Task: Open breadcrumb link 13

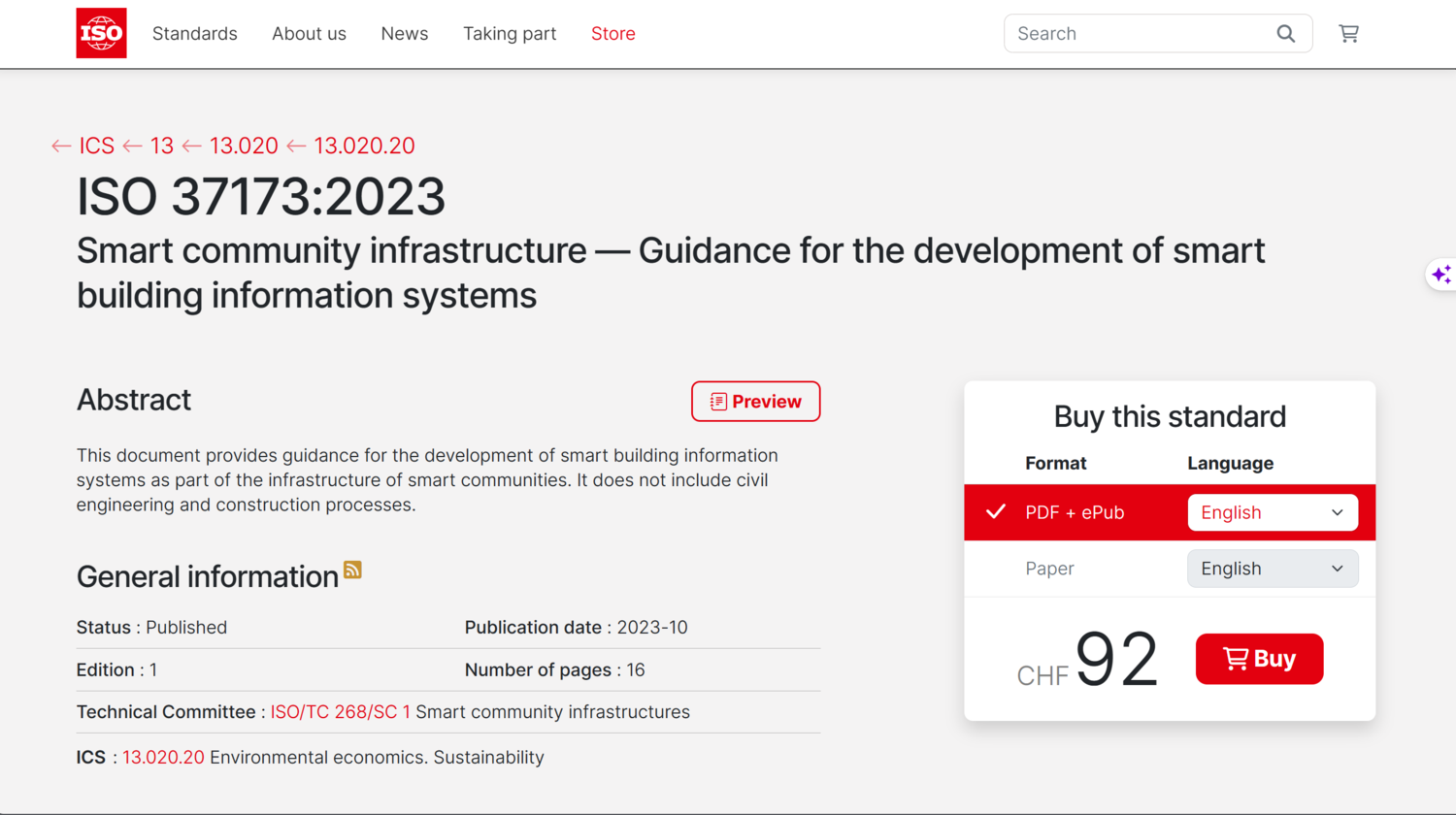Action: pos(161,146)
